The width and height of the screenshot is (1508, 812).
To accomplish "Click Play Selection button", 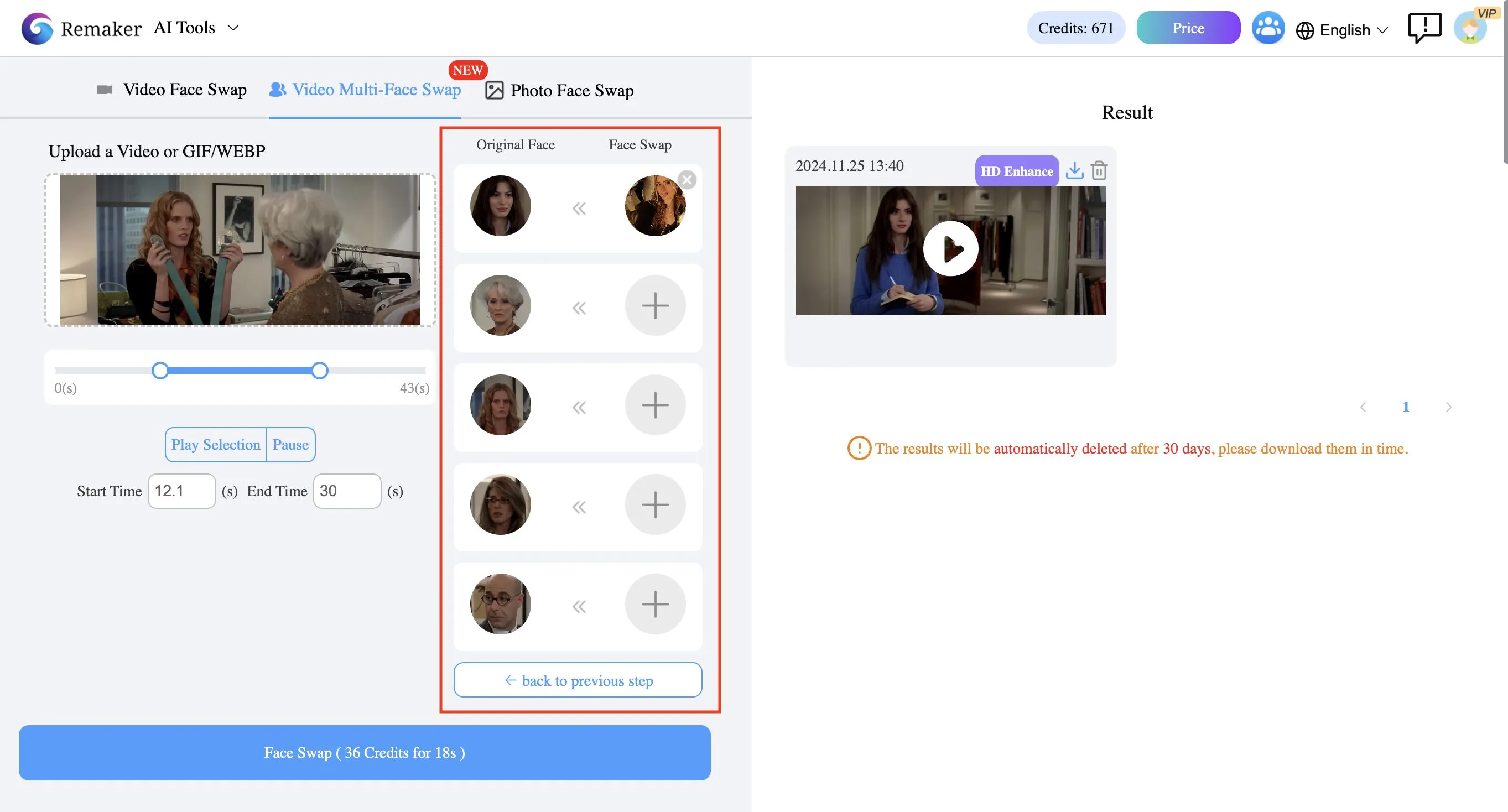I will pos(215,445).
